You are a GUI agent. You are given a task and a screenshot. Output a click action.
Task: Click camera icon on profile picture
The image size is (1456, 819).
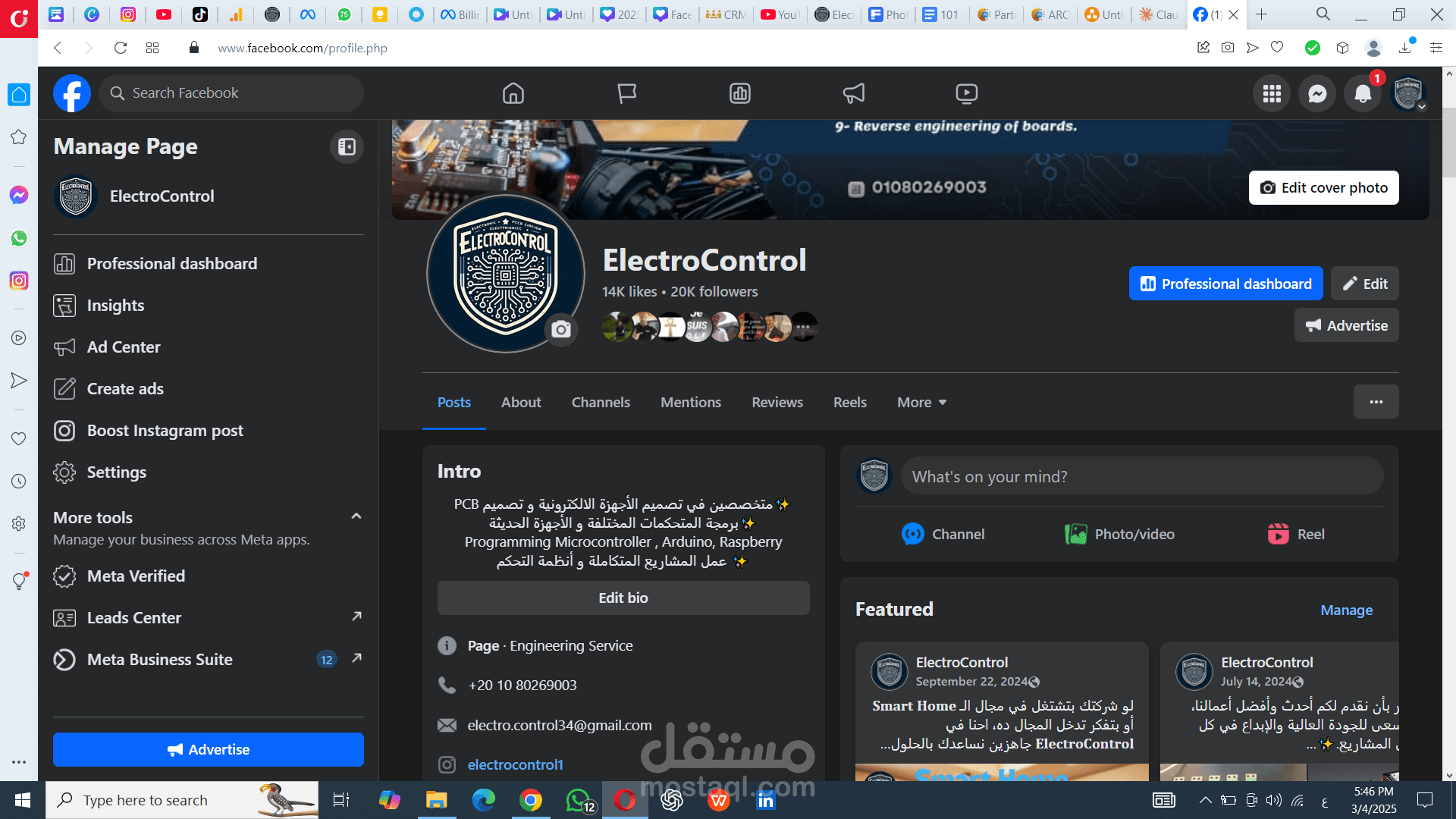561,329
